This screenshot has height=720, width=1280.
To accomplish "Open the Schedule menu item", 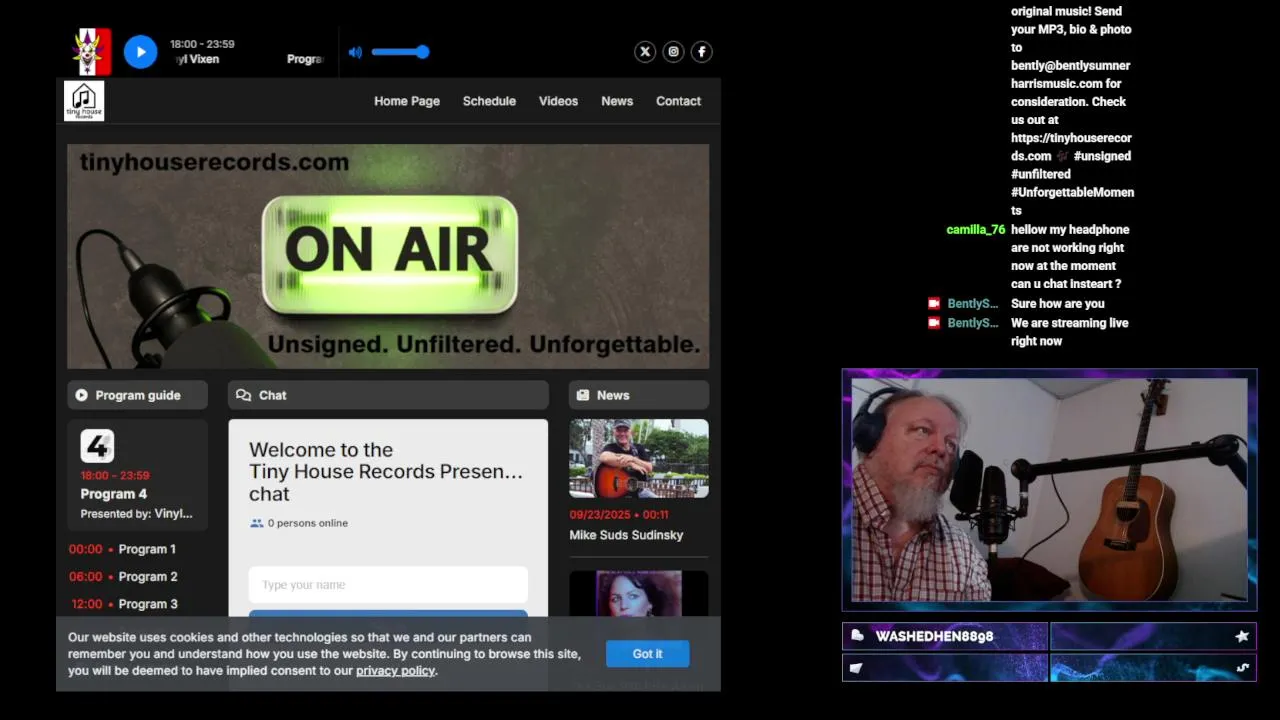I will pos(489,101).
